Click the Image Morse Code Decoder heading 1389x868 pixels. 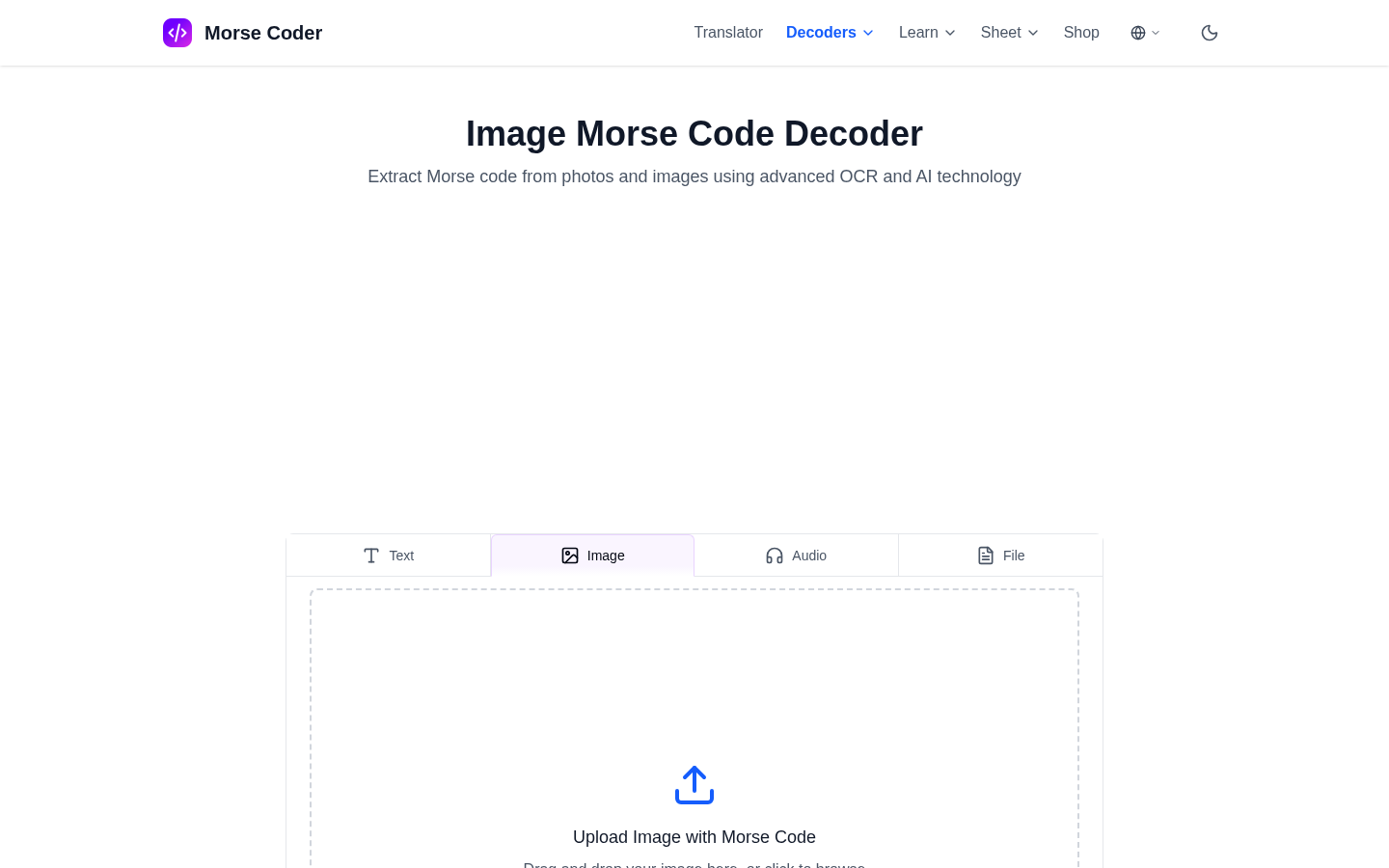tap(694, 134)
